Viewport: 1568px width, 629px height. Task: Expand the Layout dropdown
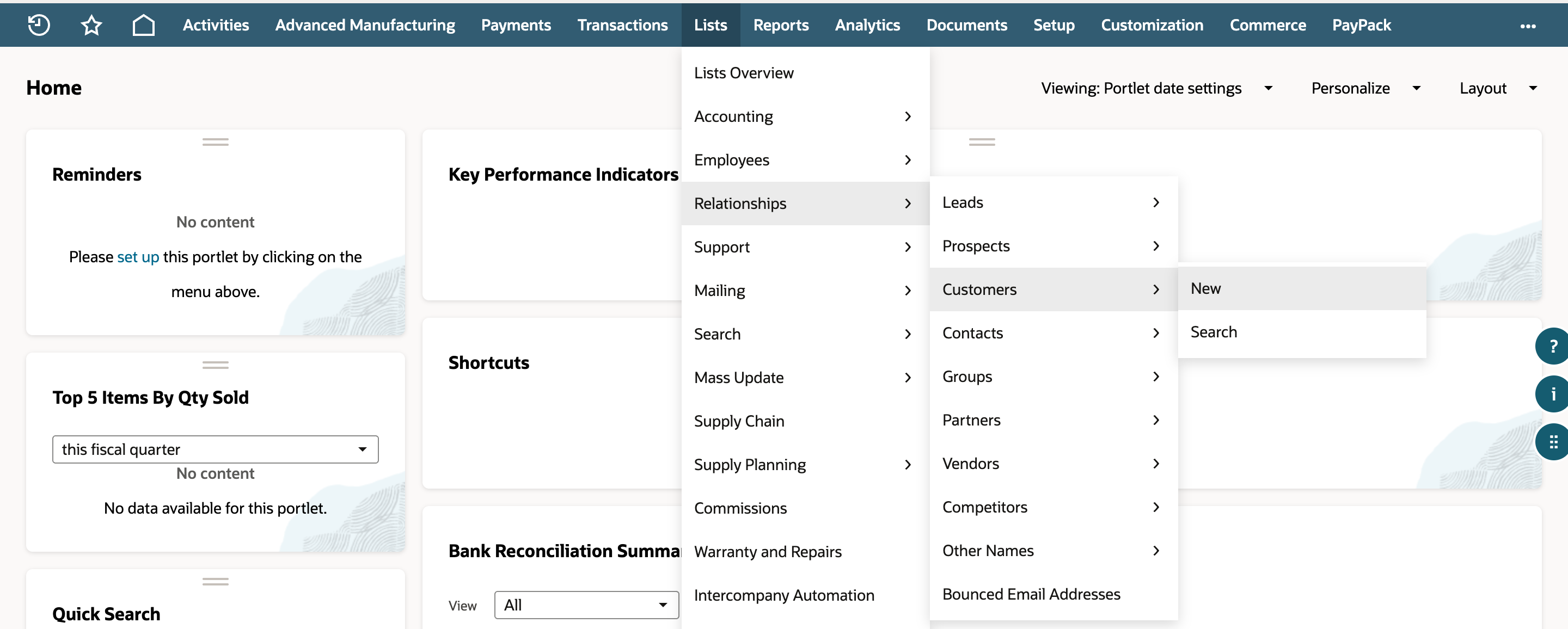(x=1498, y=88)
